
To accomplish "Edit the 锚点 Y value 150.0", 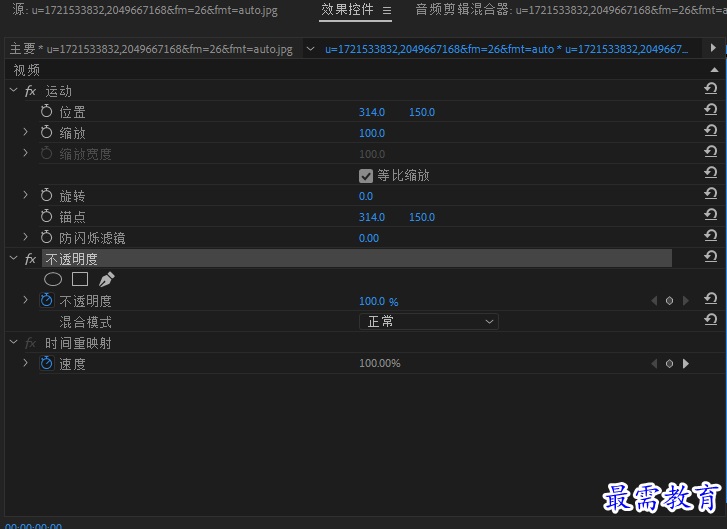I will pos(422,217).
